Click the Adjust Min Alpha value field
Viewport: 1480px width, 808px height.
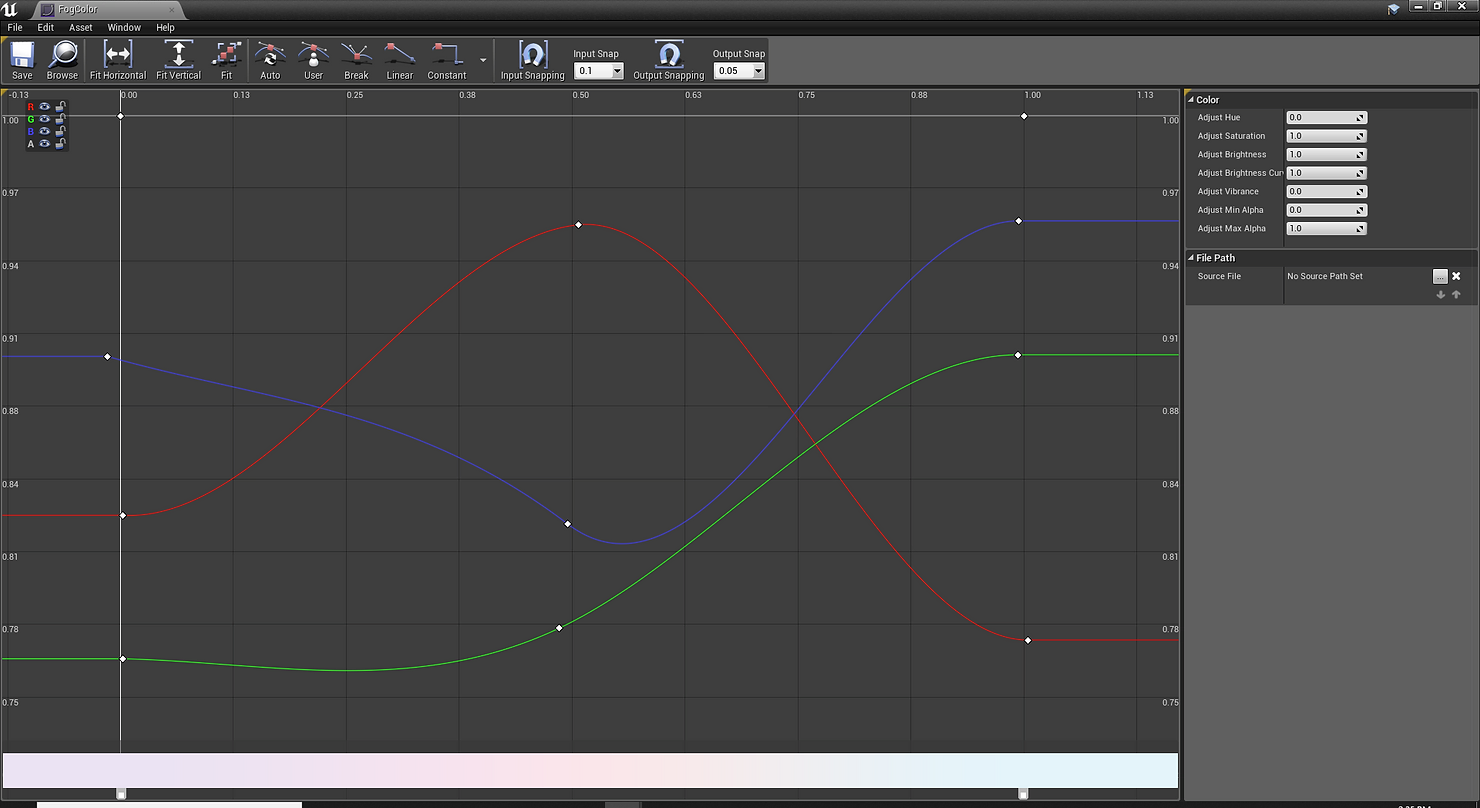tap(1326, 210)
